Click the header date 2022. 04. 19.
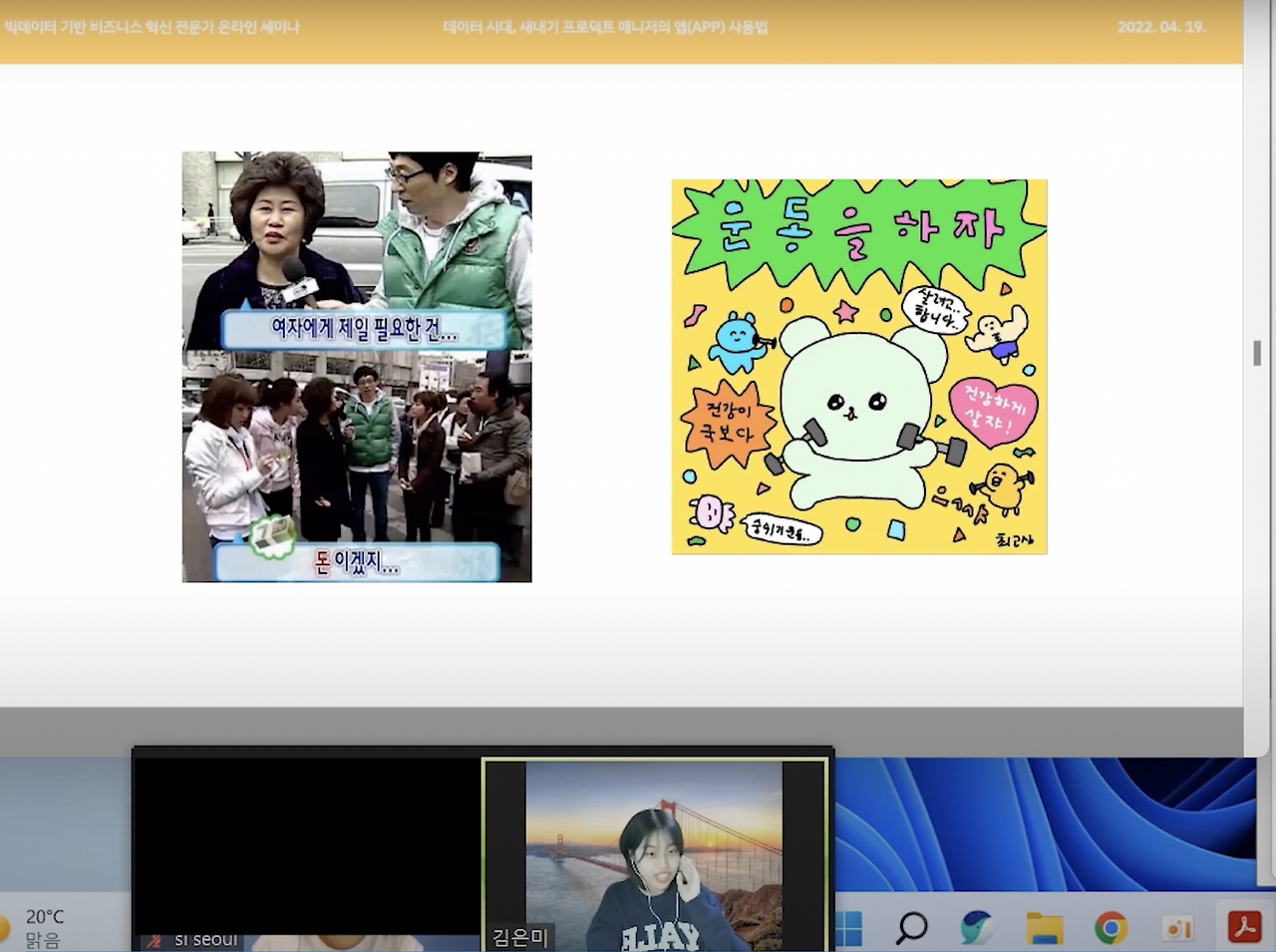Screen dimensions: 1276x952 [1161, 27]
